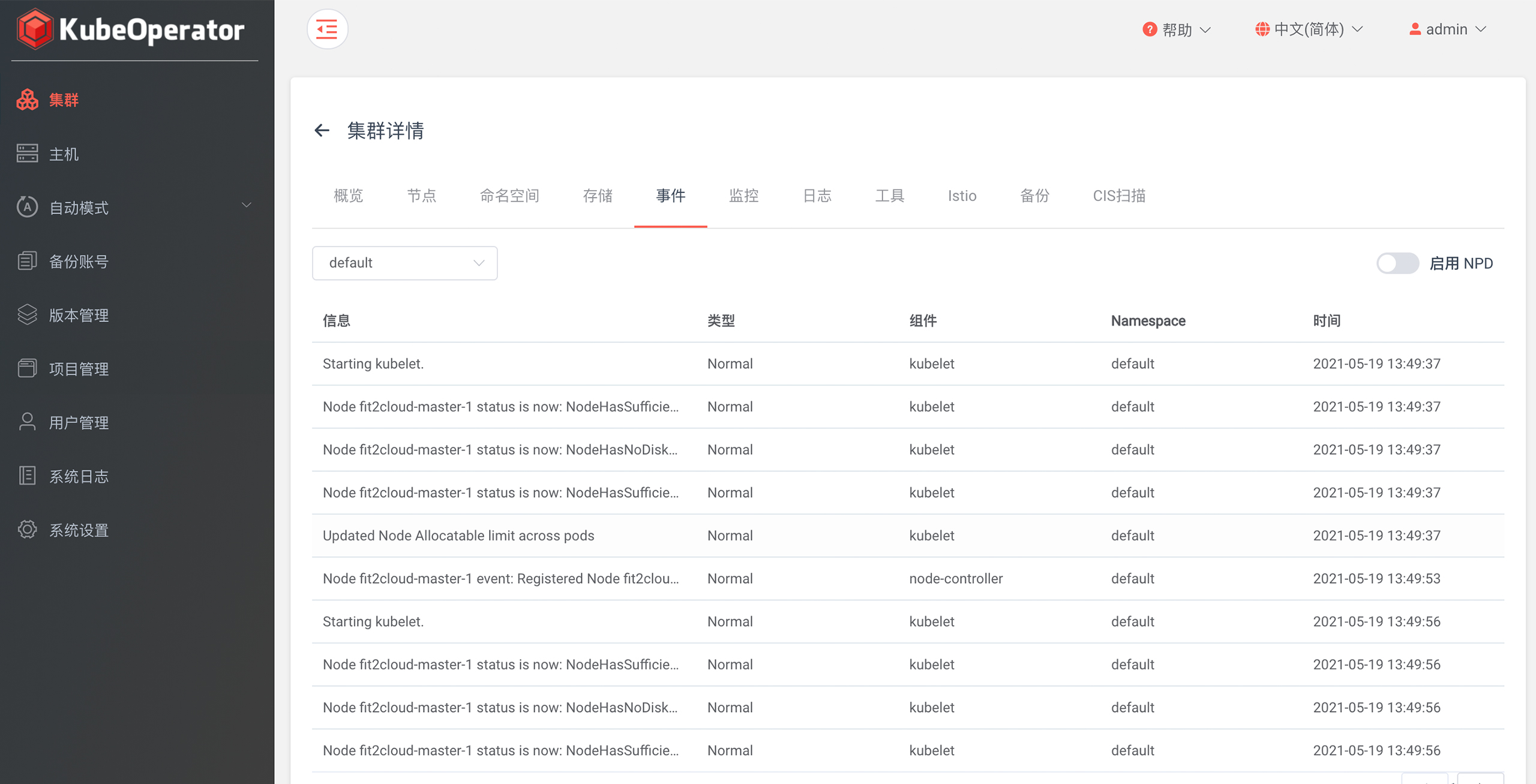Click the auto mode (自动模式) icon
Viewport: 1536px width, 784px height.
pos(27,207)
